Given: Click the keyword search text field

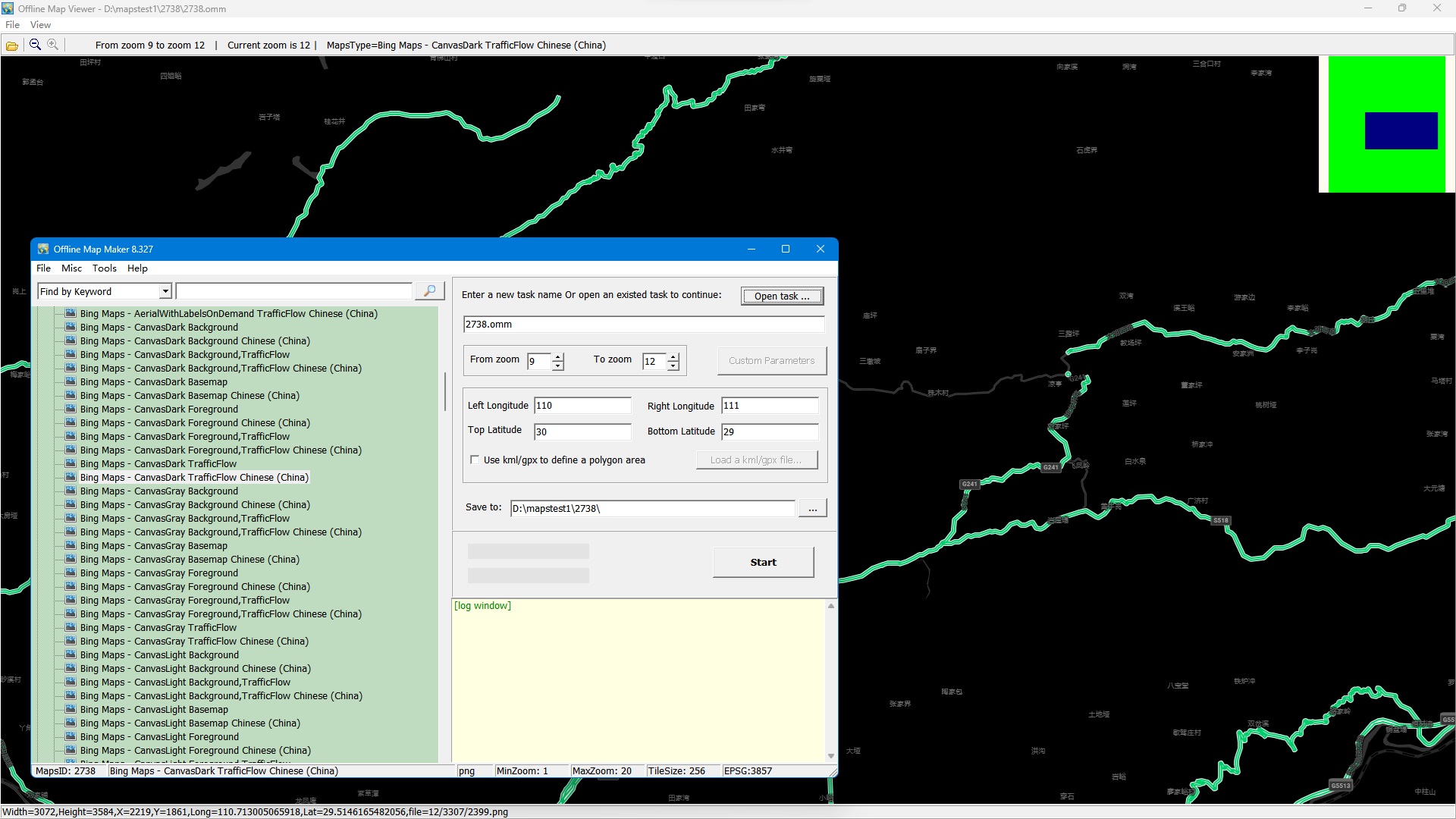Looking at the screenshot, I should click(x=294, y=291).
